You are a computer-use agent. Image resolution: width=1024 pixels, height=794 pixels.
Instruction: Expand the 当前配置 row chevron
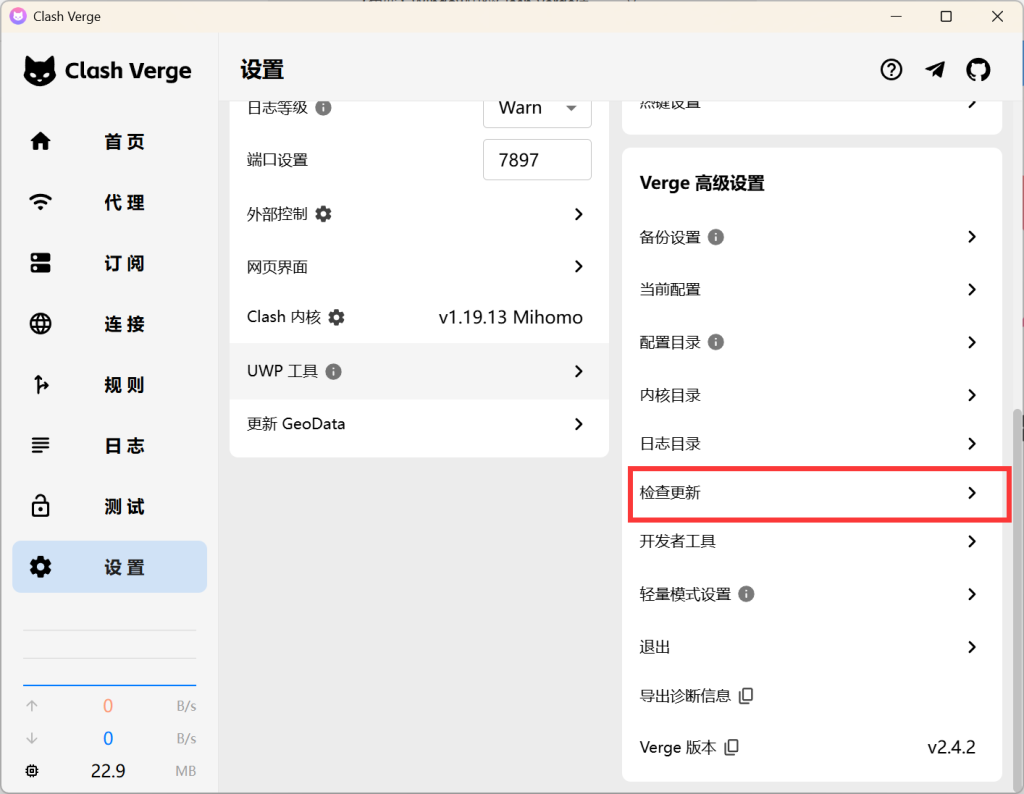pyautogui.click(x=972, y=289)
